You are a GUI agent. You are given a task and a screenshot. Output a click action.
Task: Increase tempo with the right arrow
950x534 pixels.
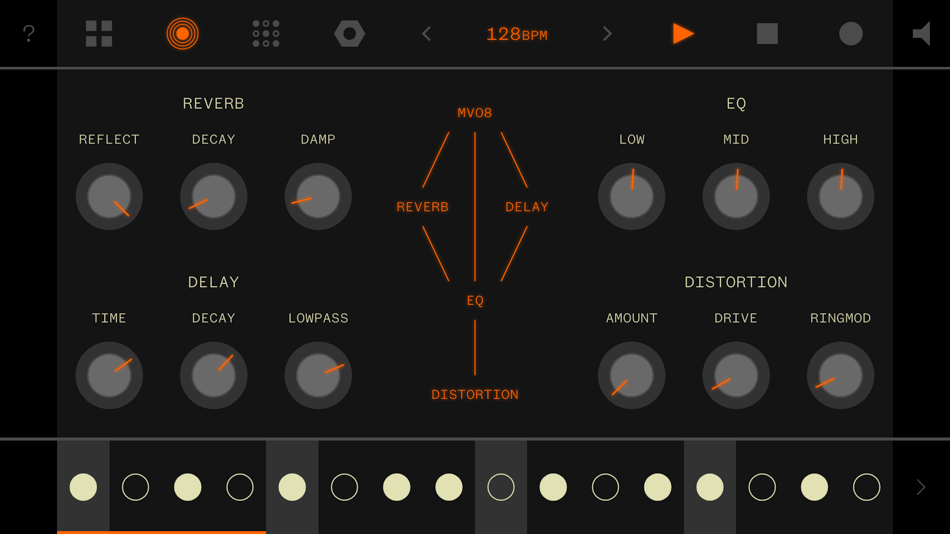click(x=607, y=34)
